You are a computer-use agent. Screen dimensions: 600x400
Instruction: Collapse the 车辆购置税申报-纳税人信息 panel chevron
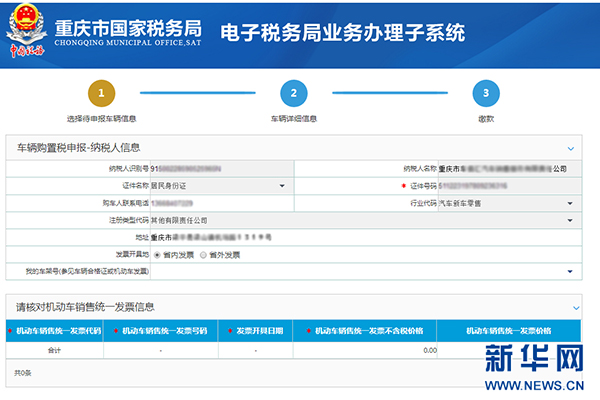point(571,149)
